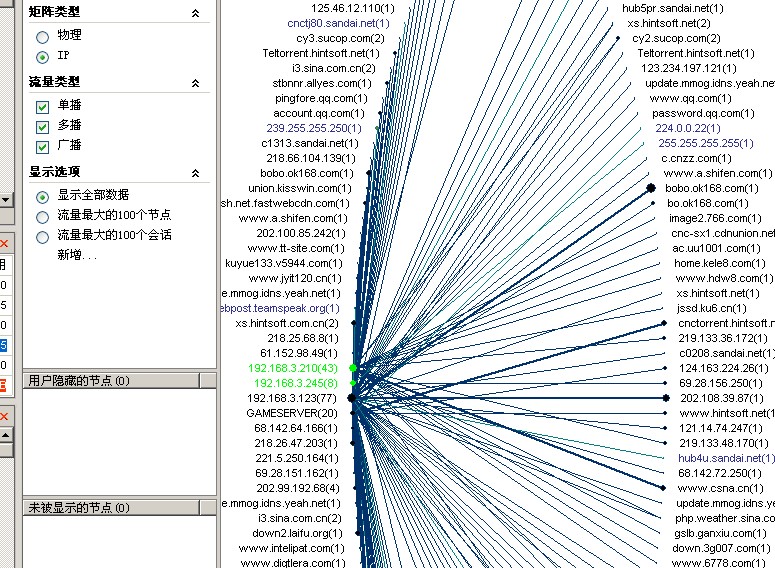Collapse the 矩阵类型 section
775x568 pixels.
[195, 13]
